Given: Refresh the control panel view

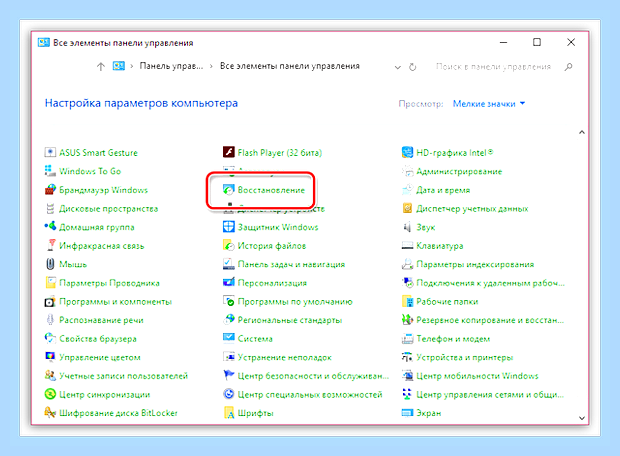Looking at the screenshot, I should coord(413,67).
